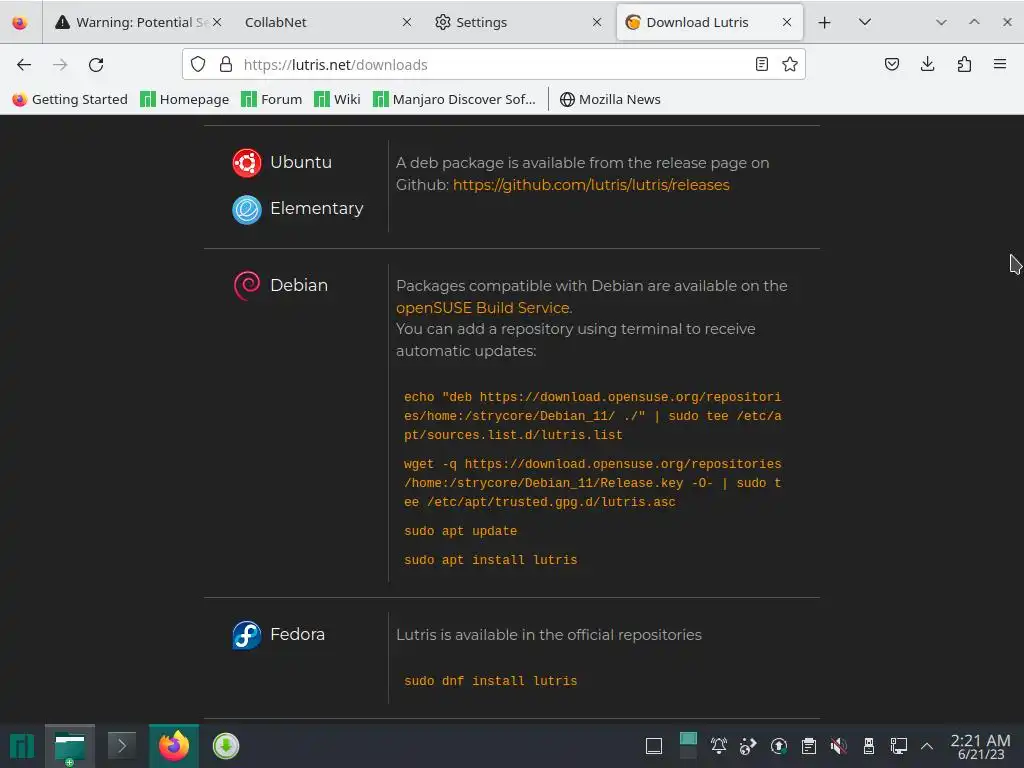
Task: Click the show desktop tray icon
Action: click(654, 746)
